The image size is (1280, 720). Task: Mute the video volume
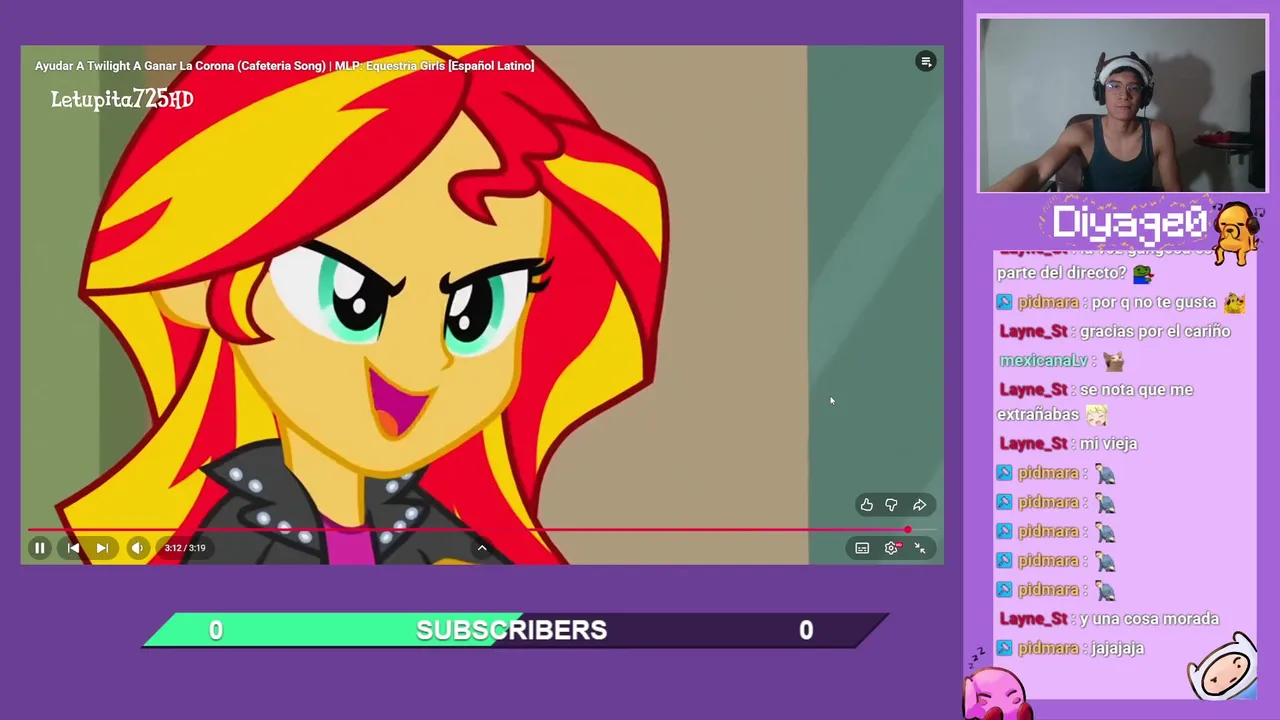tap(138, 548)
